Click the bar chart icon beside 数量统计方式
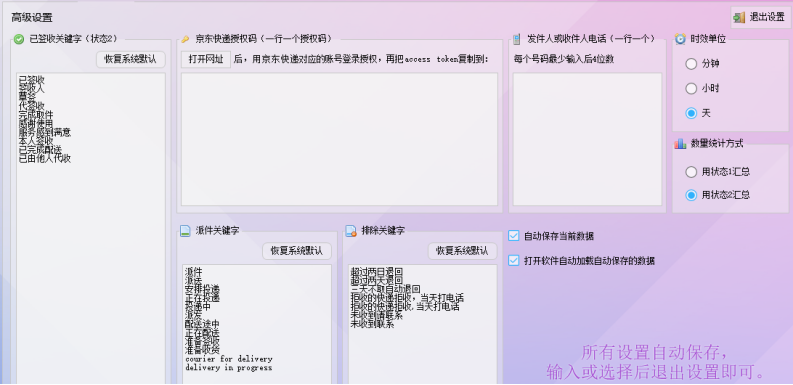The height and width of the screenshot is (385, 793). coord(680,144)
